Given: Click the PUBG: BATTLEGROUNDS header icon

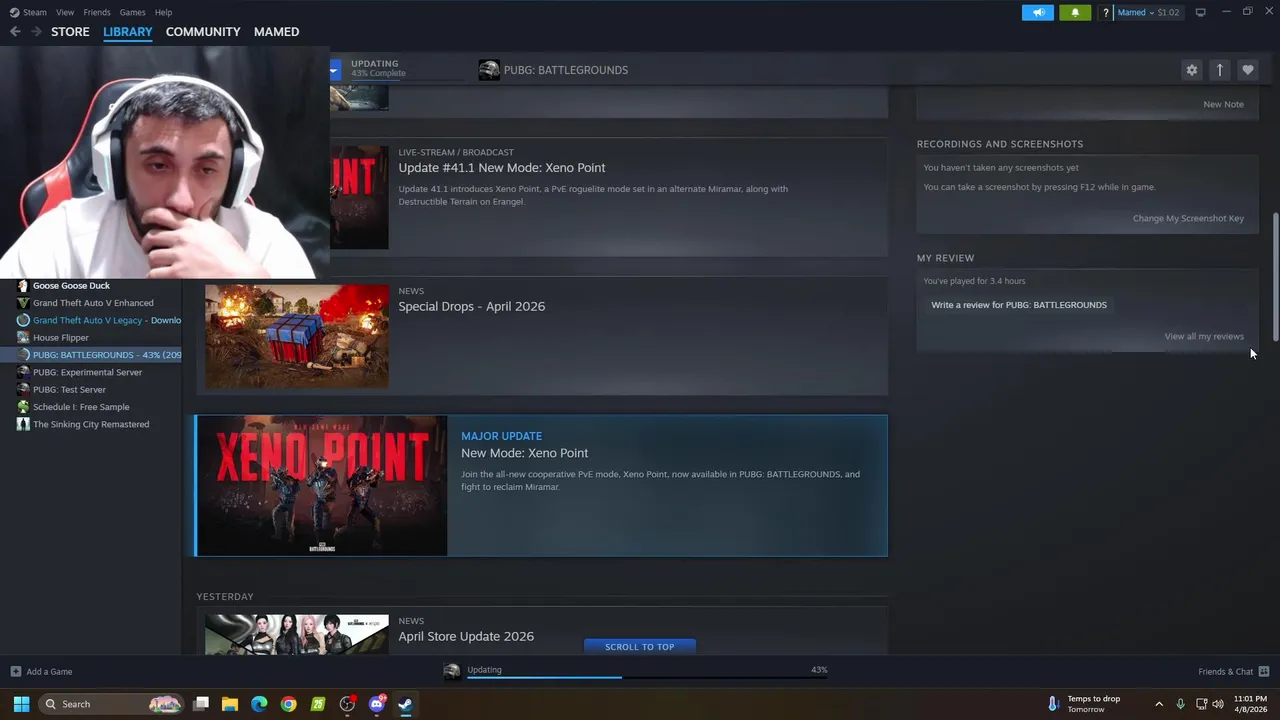Looking at the screenshot, I should pos(489,70).
